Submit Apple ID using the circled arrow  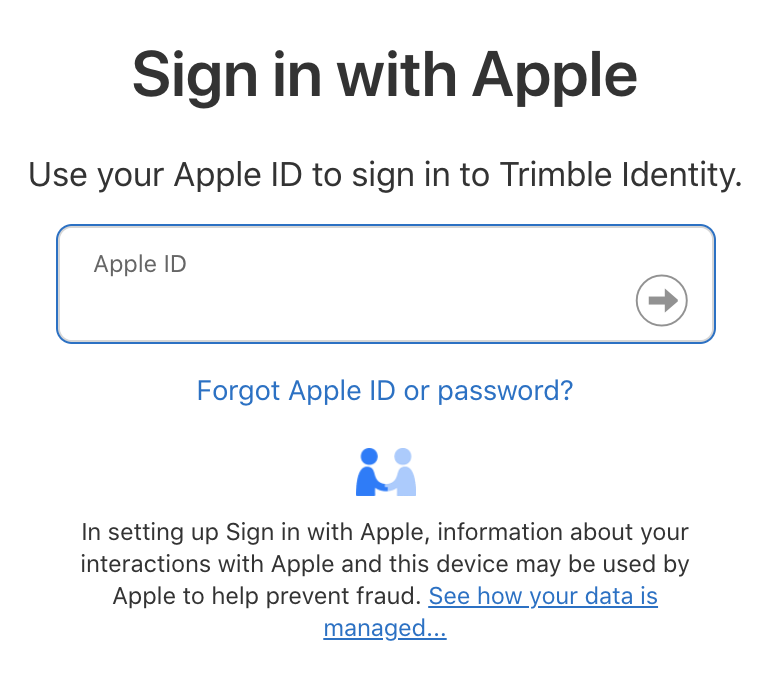point(661,300)
